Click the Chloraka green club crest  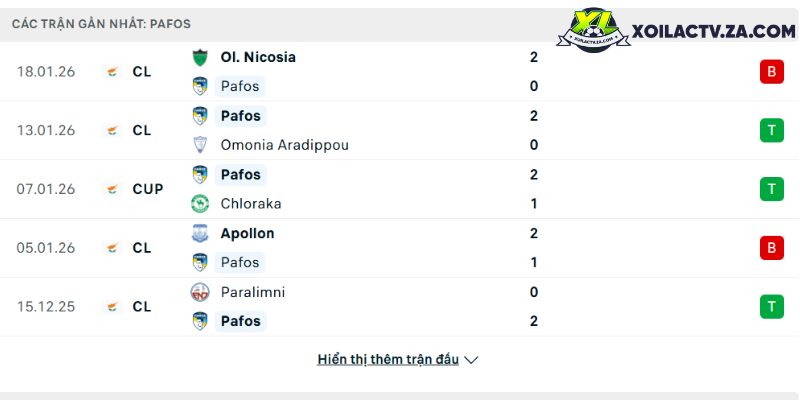(x=200, y=204)
